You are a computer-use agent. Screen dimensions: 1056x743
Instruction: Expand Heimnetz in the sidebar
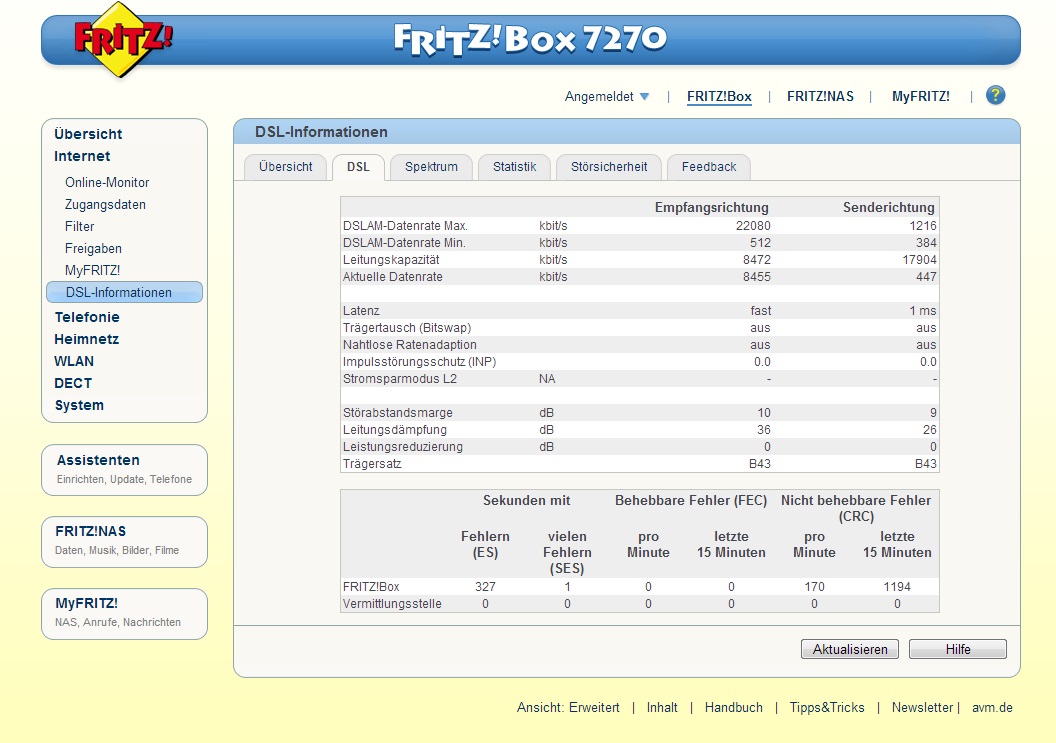[86, 340]
